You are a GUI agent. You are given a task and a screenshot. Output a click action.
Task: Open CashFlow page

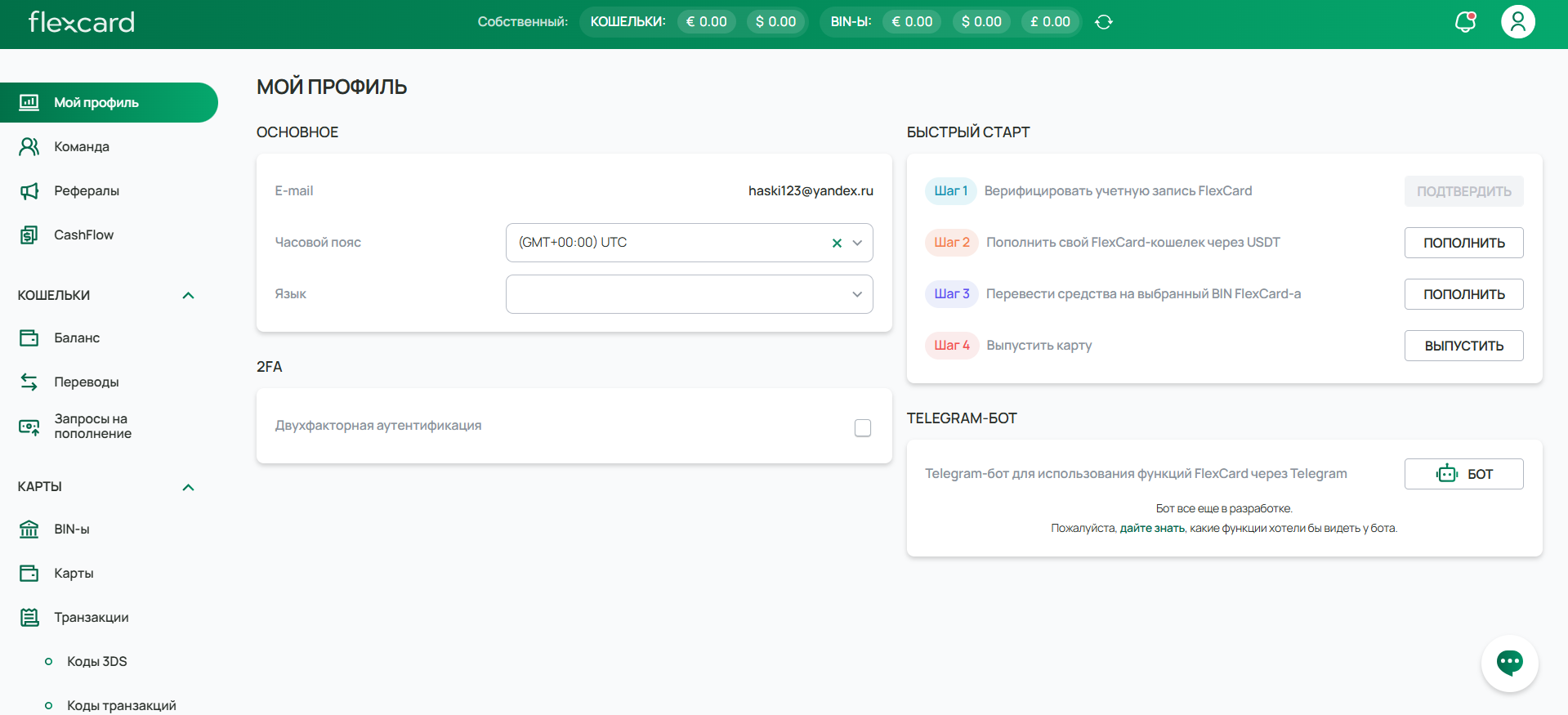[x=84, y=235]
